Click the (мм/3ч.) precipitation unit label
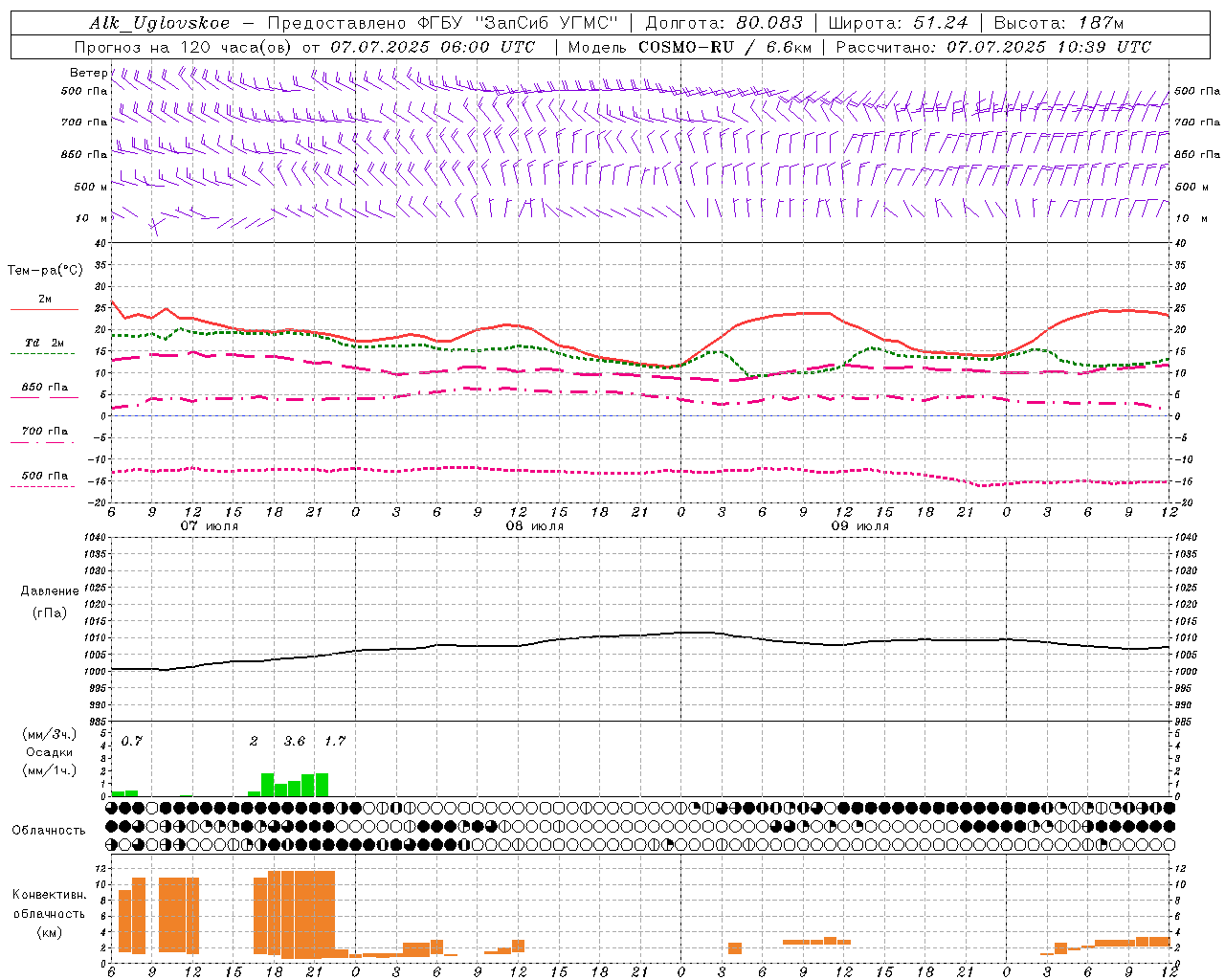Image resolution: width=1225 pixels, height=980 pixels. tap(49, 735)
